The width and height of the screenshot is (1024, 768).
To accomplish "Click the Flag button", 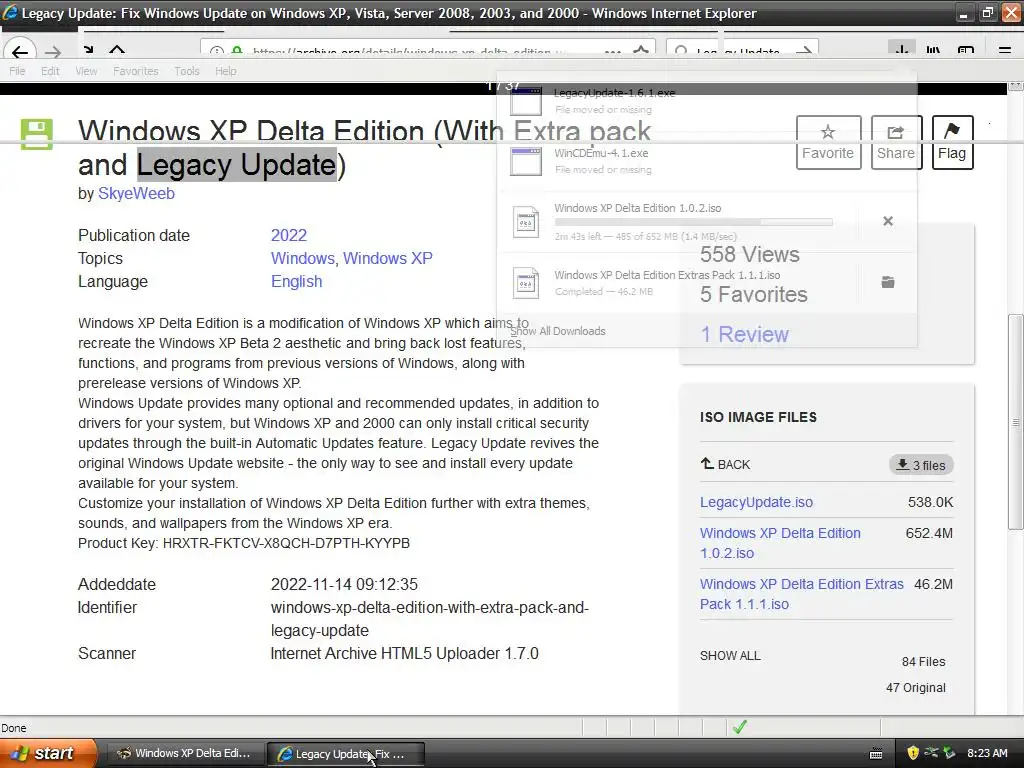I will click(952, 142).
